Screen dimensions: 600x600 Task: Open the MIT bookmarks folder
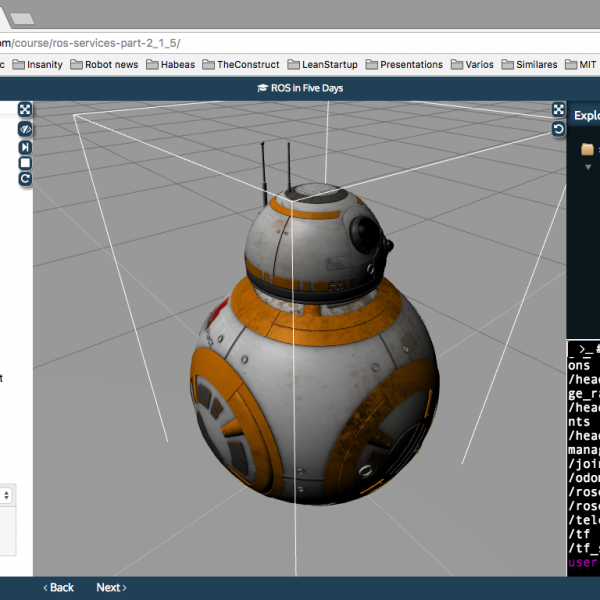pyautogui.click(x=580, y=65)
